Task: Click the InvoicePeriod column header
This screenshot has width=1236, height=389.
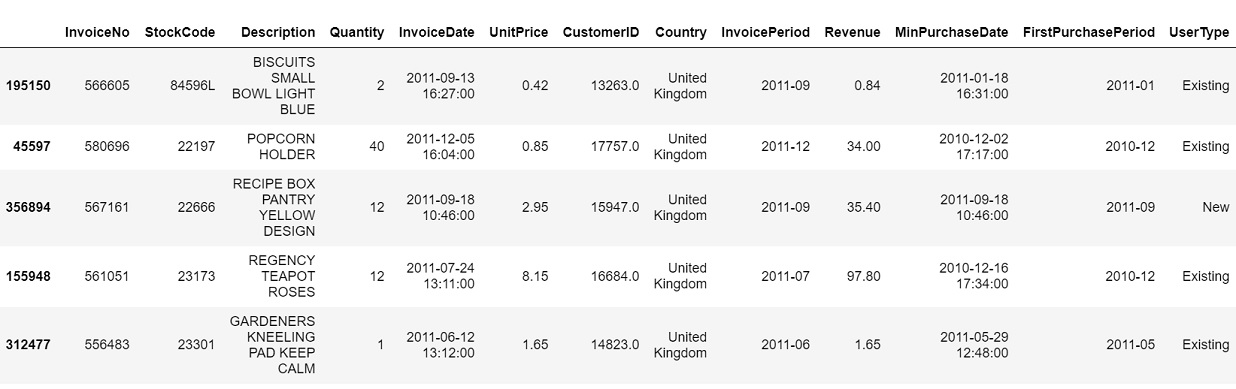Action: pos(766,32)
